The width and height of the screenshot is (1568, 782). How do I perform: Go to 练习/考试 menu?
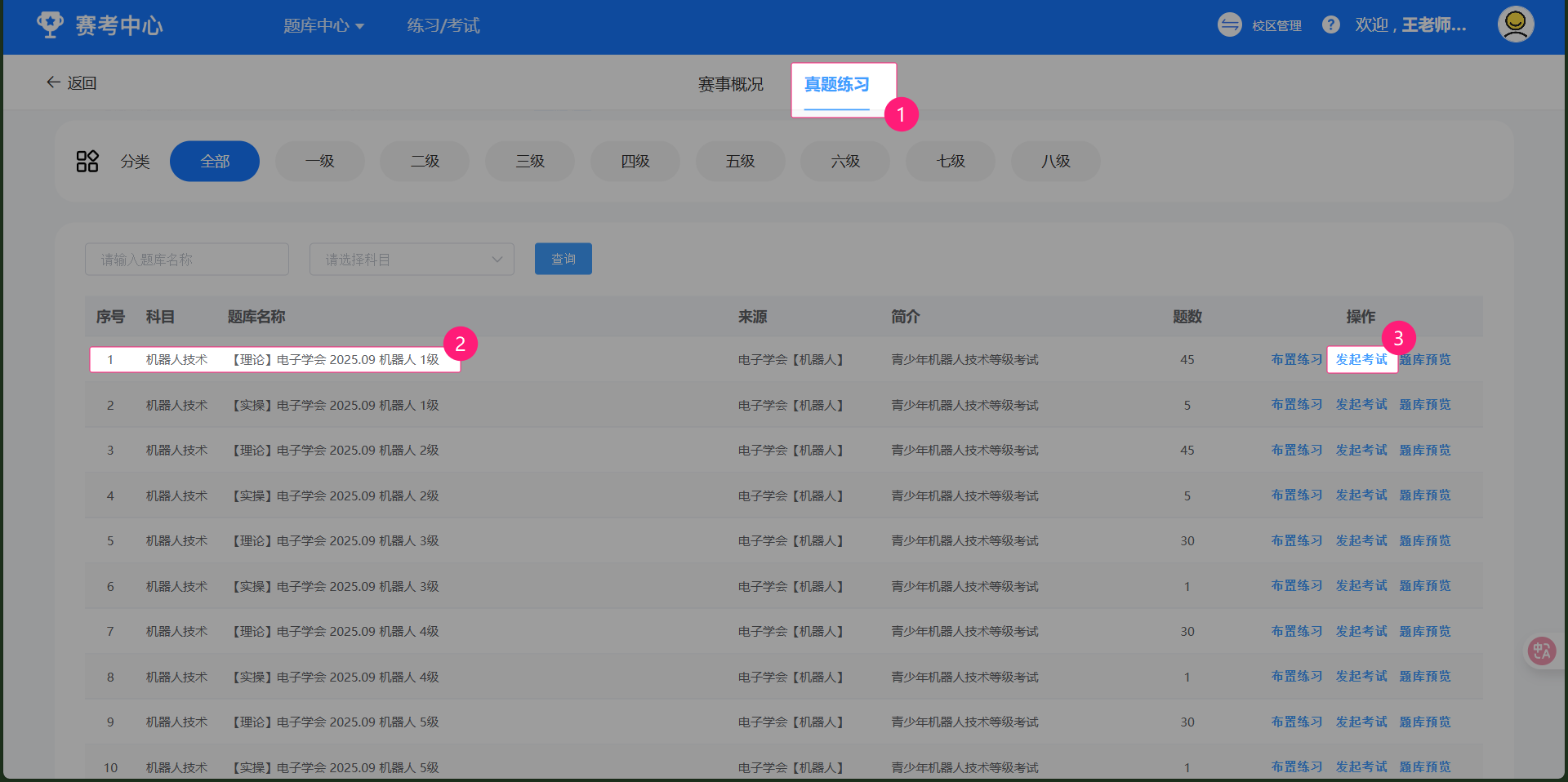(x=443, y=26)
